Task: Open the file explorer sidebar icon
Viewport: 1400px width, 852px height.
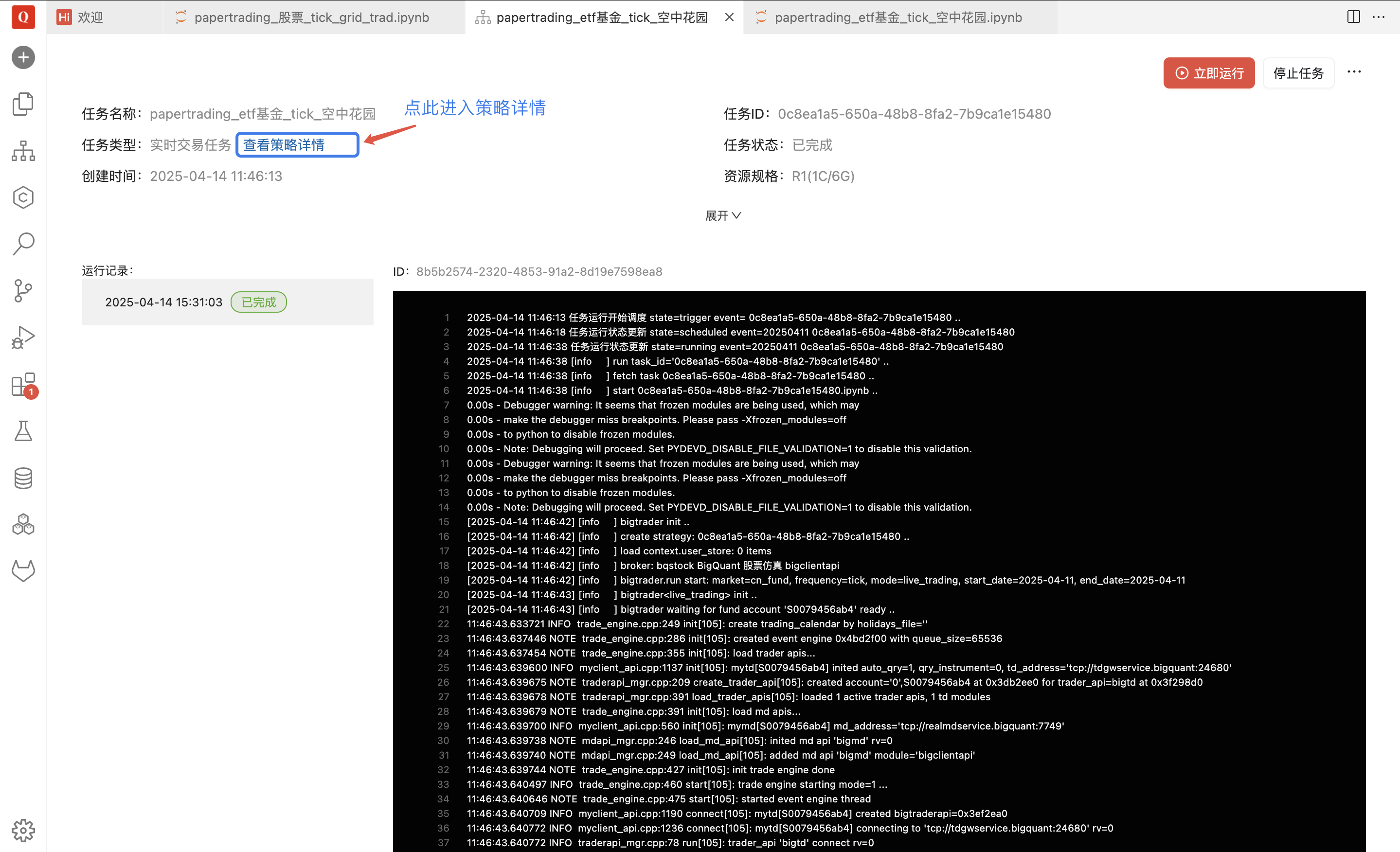Action: coord(23,104)
